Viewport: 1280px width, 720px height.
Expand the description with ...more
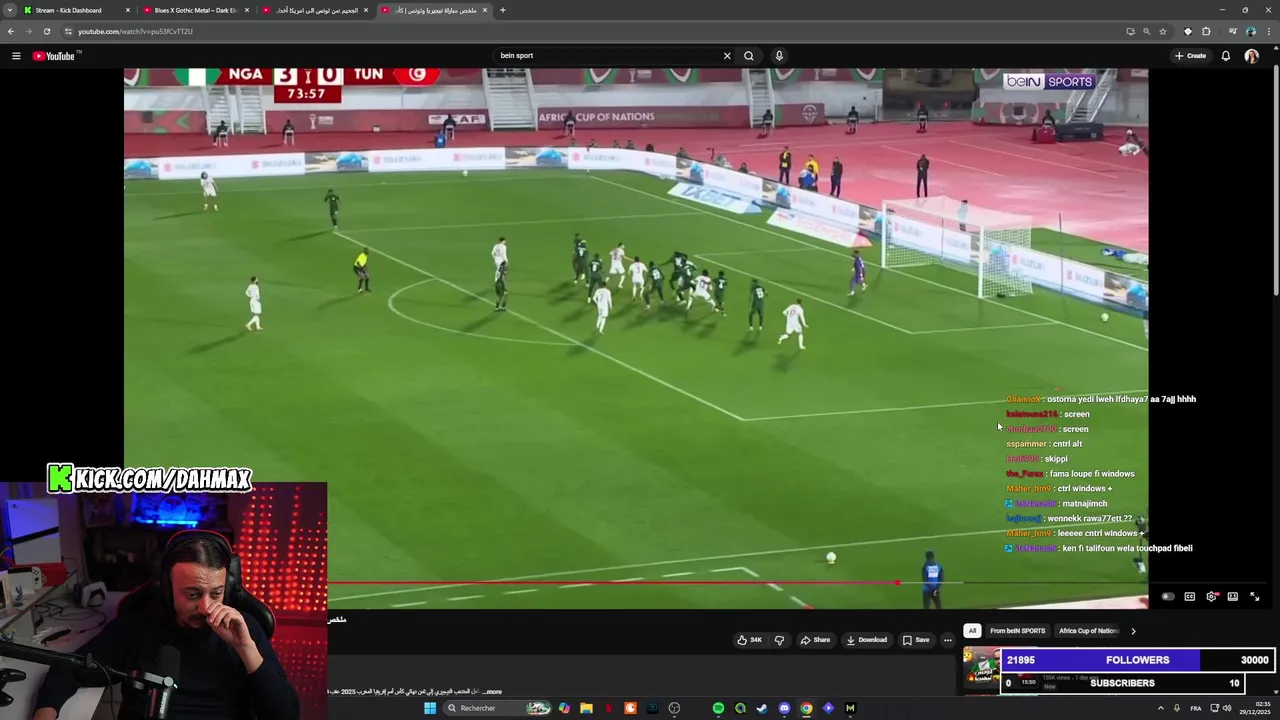pyautogui.click(x=492, y=692)
